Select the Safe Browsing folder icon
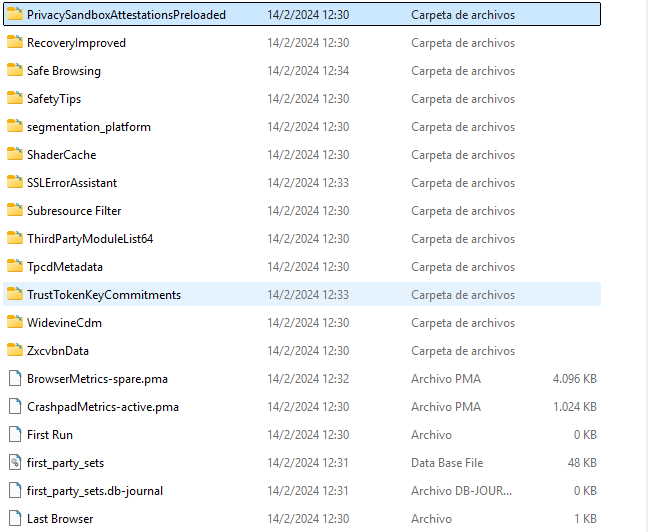The width and height of the screenshot is (648, 532). click(14, 71)
